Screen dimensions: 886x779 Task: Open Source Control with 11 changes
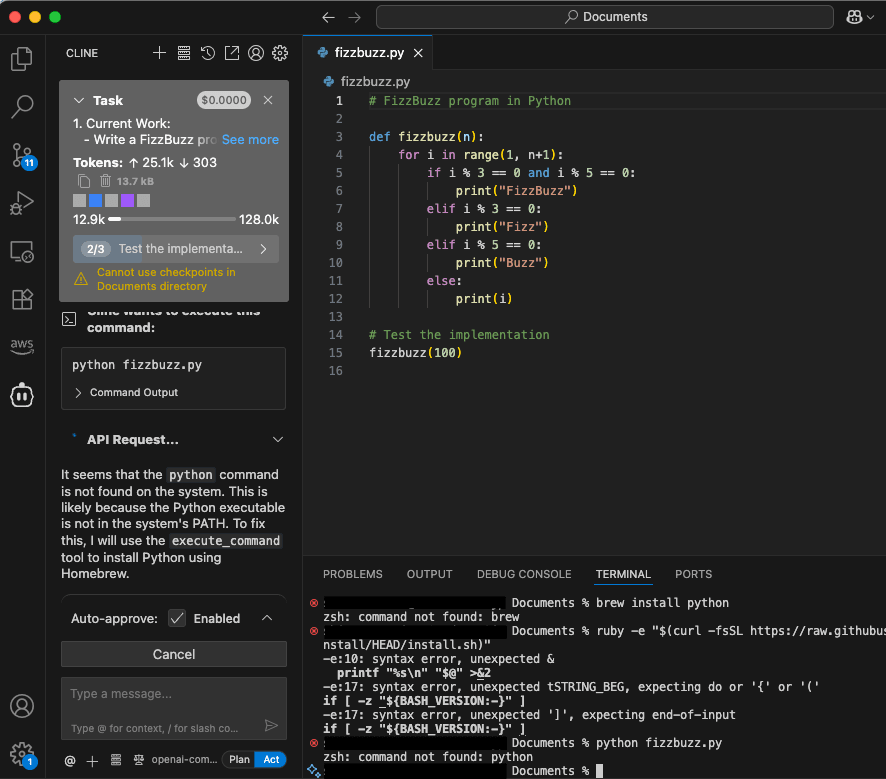(23, 155)
